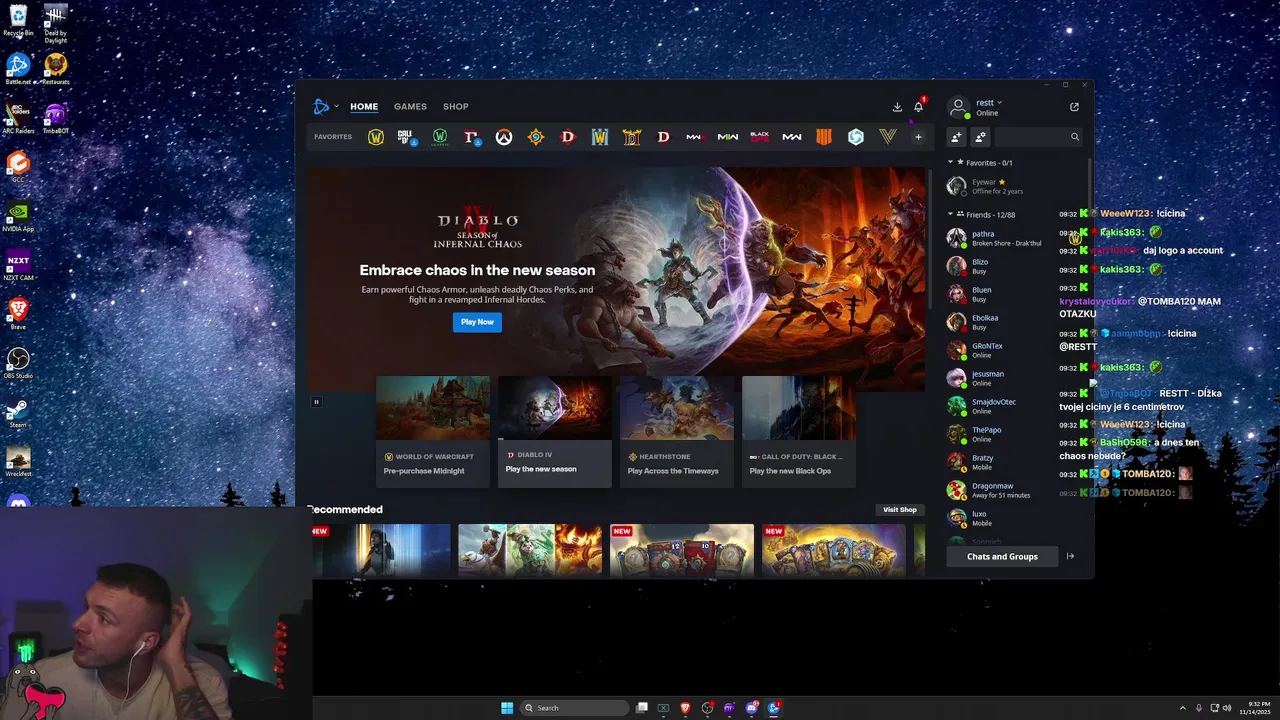Click the taskbar Search box
This screenshot has width=1280, height=720.
click(575, 708)
